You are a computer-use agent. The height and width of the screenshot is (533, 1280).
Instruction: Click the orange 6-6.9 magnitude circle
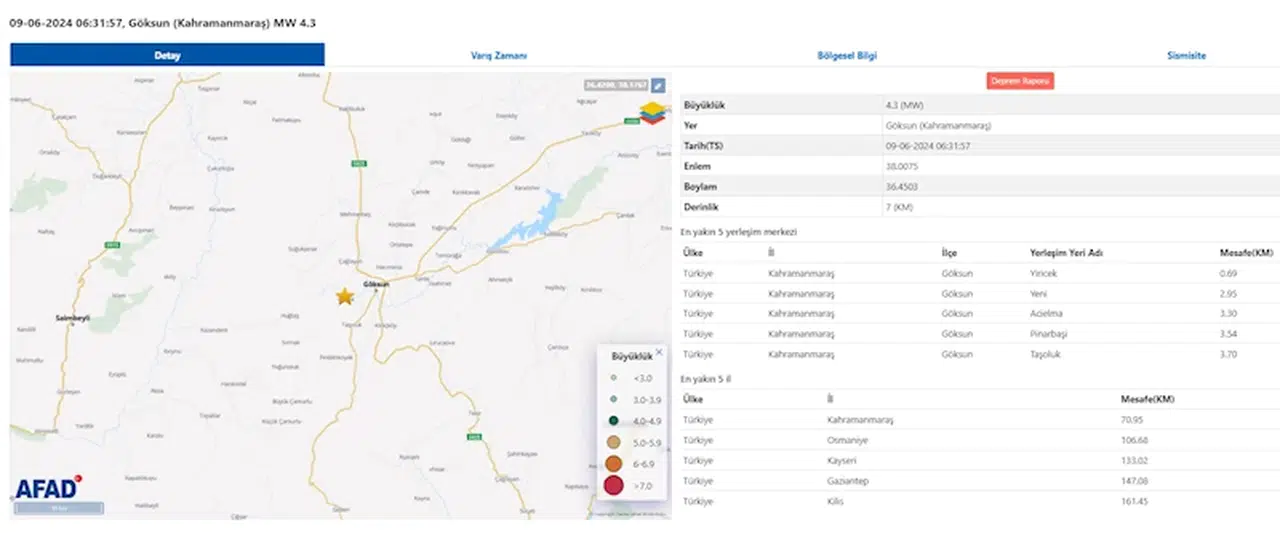pos(613,464)
